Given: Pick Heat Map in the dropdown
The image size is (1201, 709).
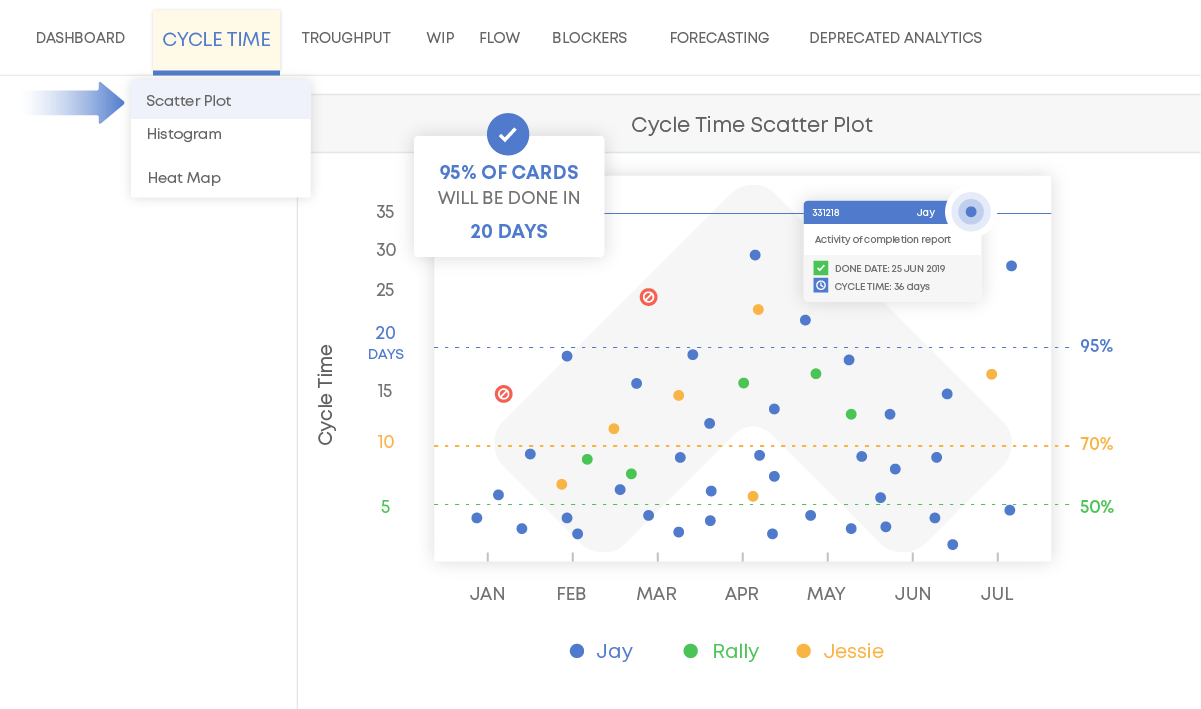Looking at the screenshot, I should [x=184, y=178].
